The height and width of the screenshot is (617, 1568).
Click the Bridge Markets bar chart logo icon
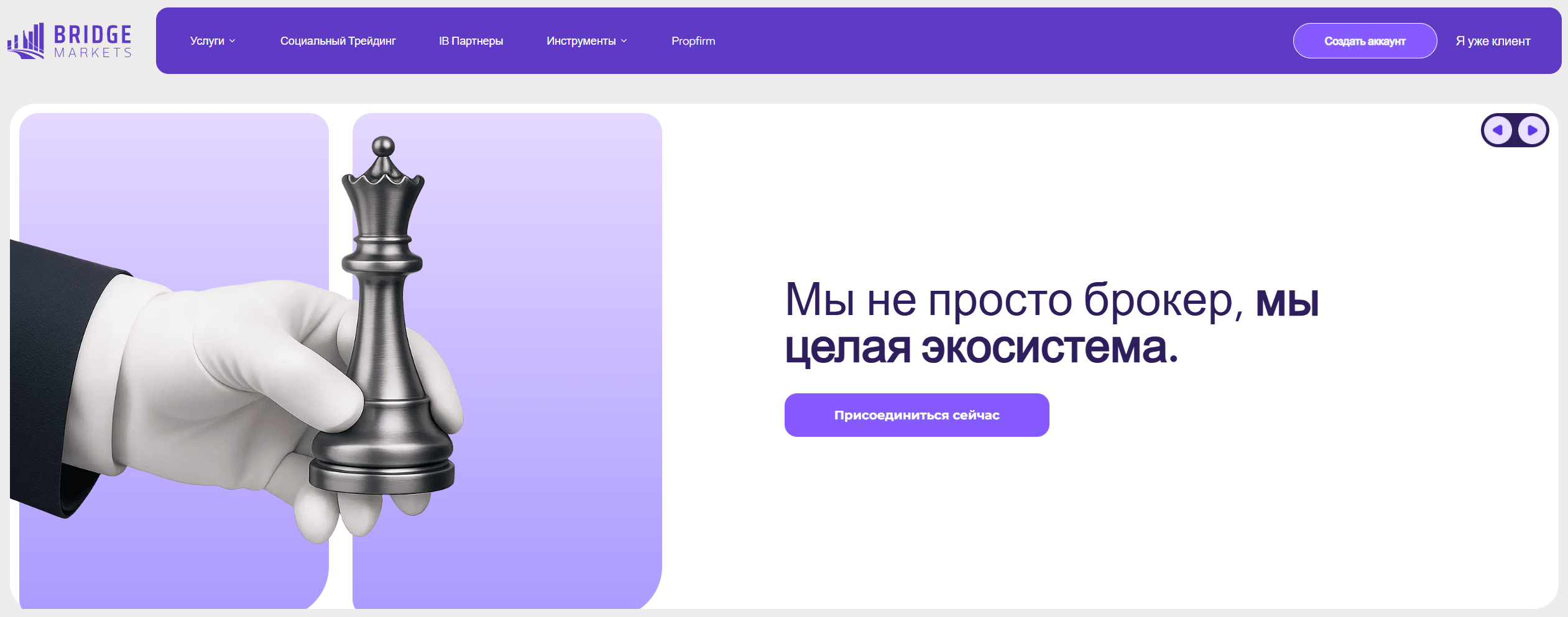(x=26, y=41)
